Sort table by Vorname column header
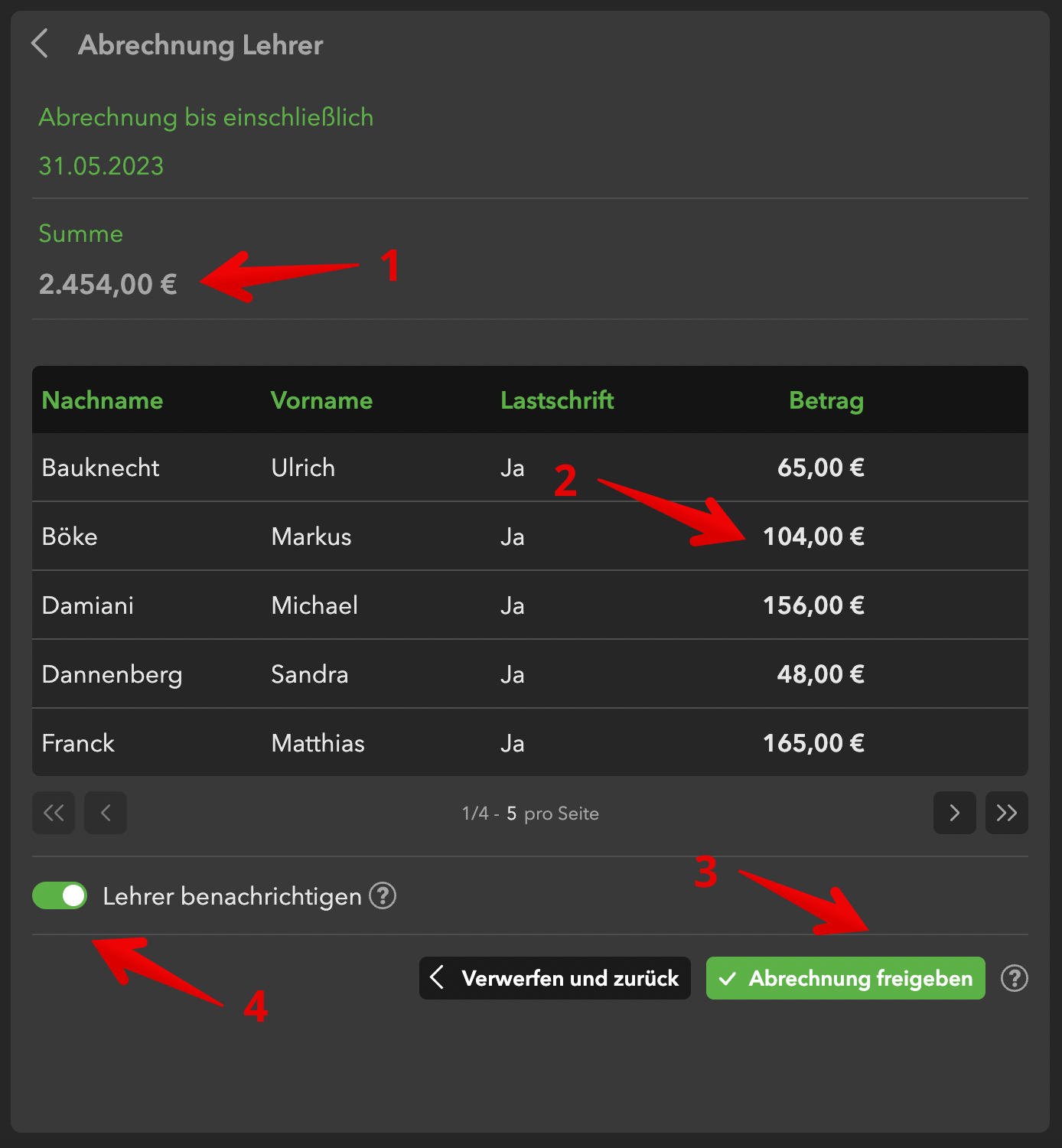 321,400
